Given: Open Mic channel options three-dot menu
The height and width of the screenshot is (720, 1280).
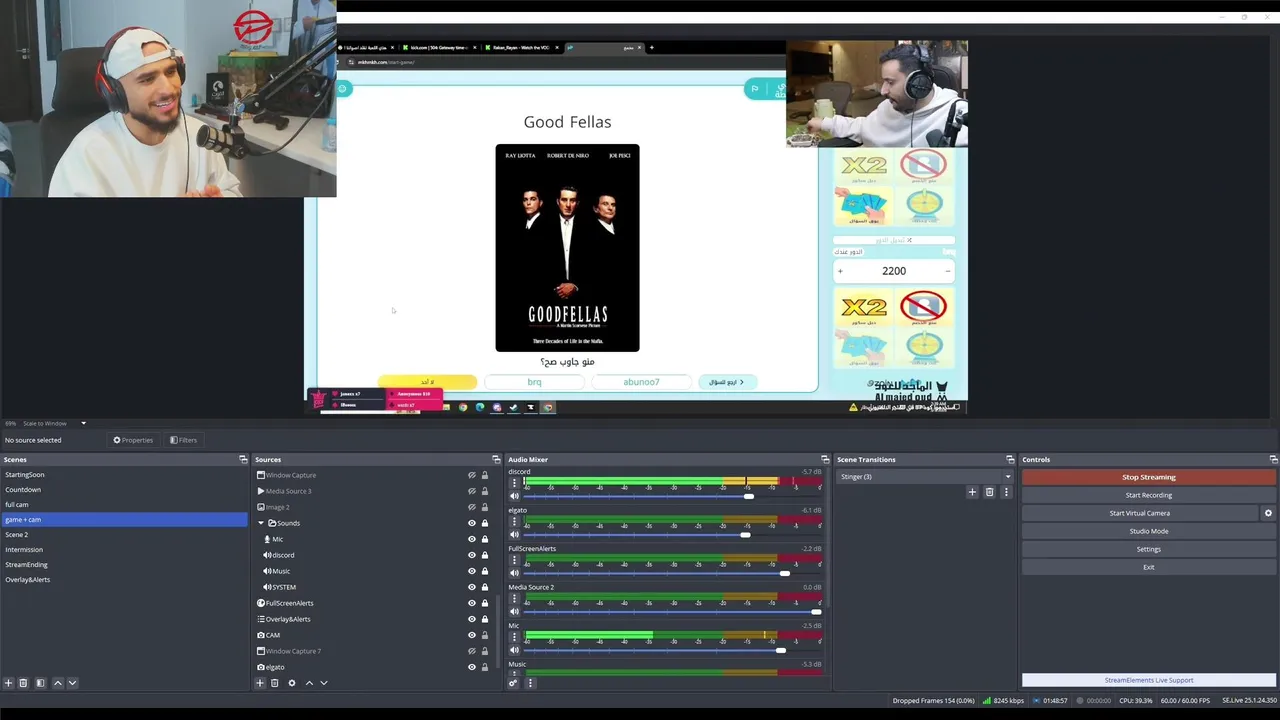Looking at the screenshot, I should pyautogui.click(x=515, y=637).
